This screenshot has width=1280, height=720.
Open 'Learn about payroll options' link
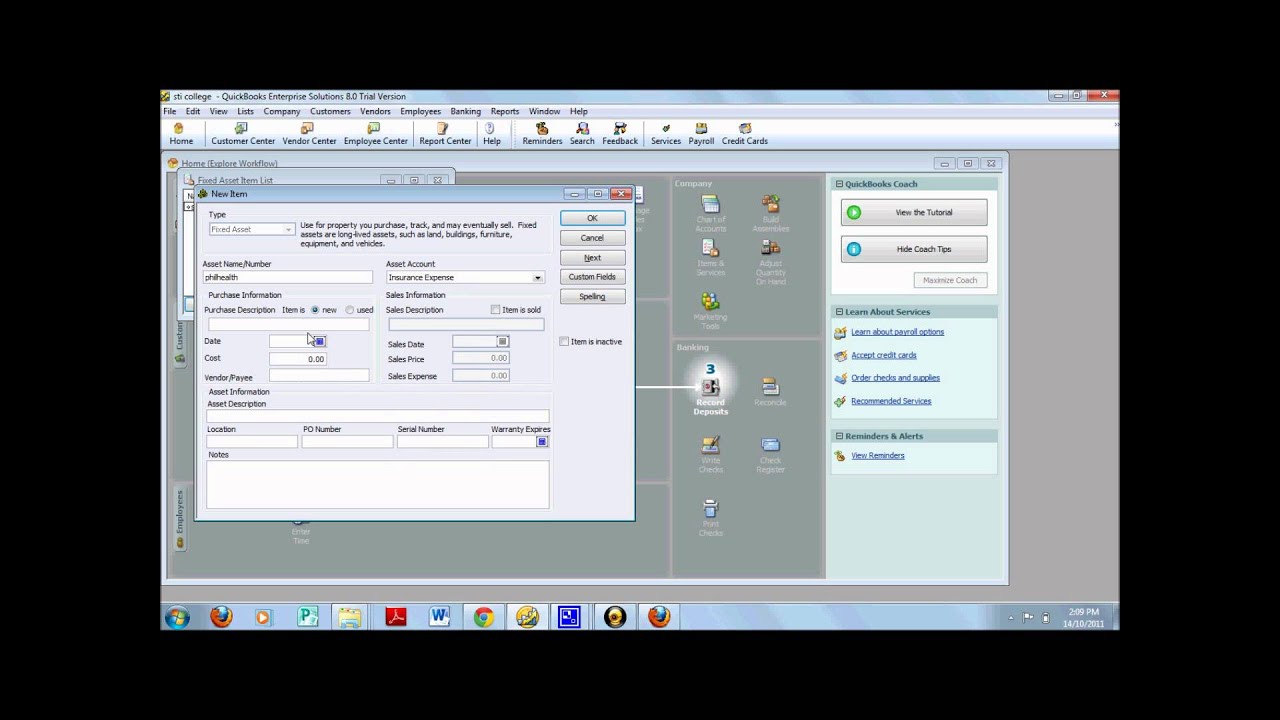897,332
